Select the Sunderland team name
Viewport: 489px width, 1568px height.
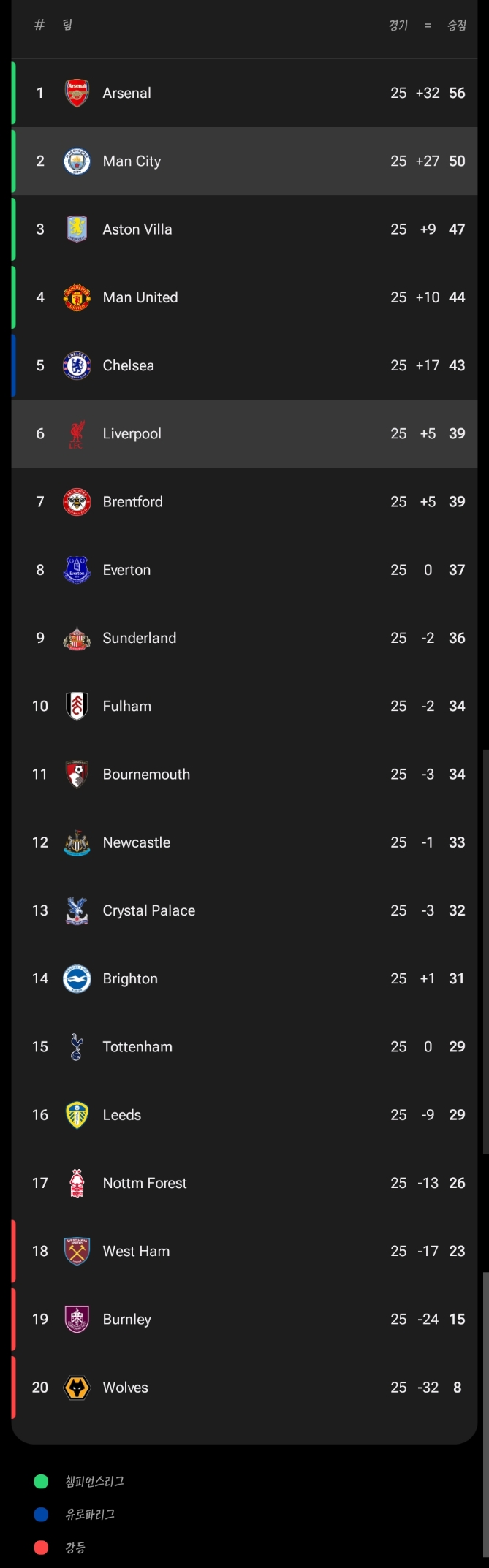[140, 638]
